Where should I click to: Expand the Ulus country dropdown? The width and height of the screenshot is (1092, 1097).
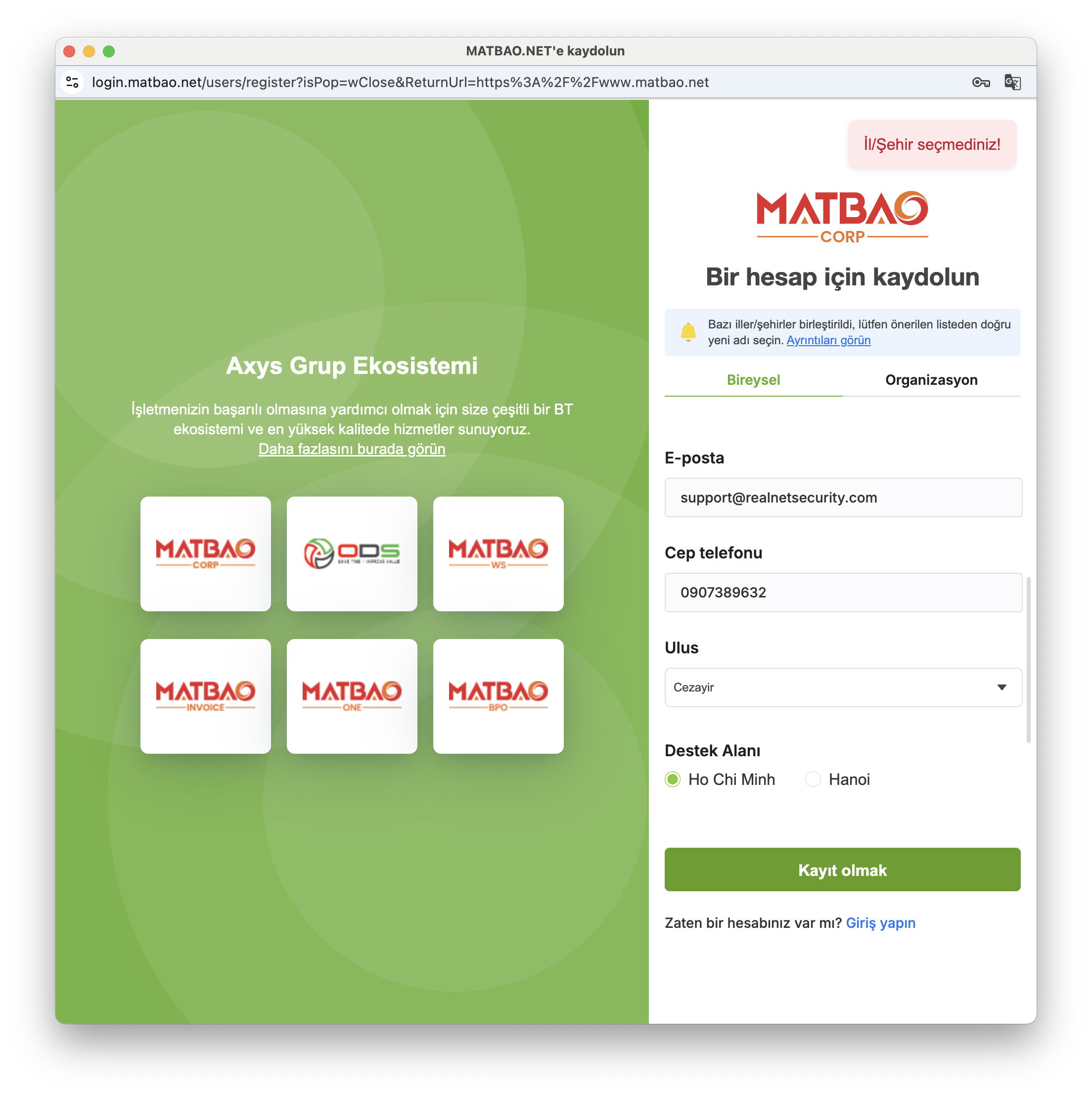(x=843, y=687)
